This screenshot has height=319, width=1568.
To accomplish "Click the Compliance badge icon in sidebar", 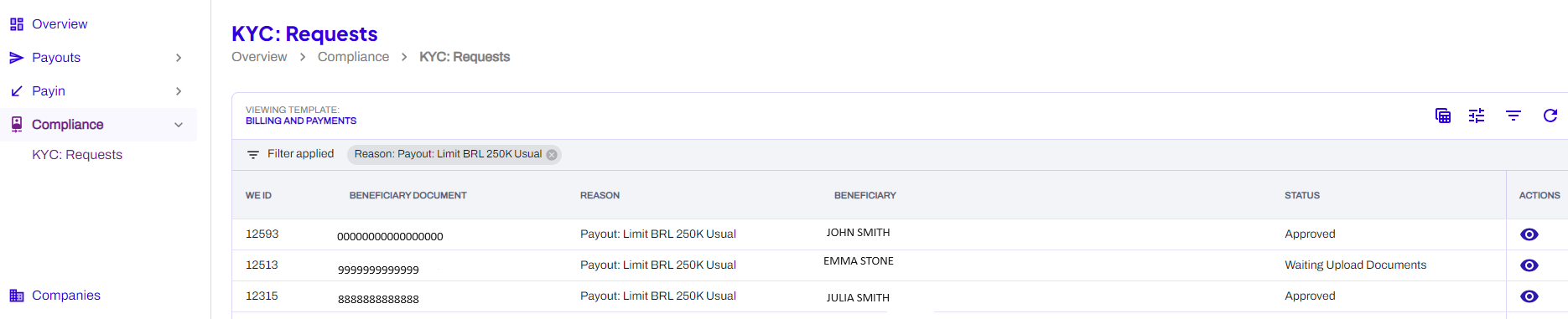I will tap(17, 125).
